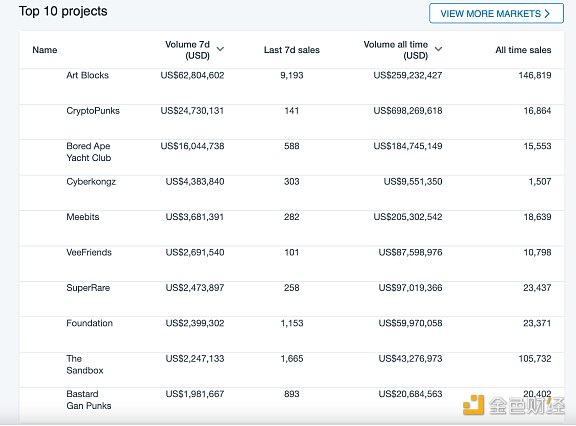
Task: Click all time sales 146,819
Action: [535, 75]
